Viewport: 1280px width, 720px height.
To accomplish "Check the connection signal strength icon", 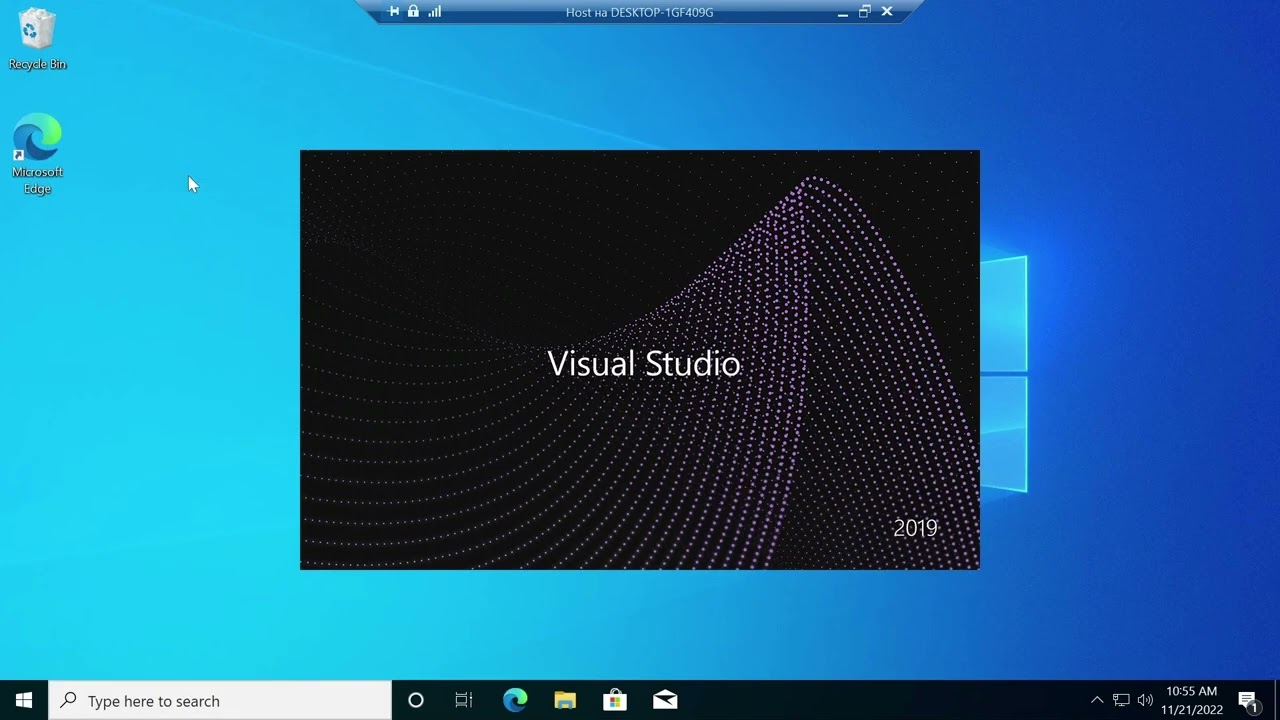I will pyautogui.click(x=434, y=12).
